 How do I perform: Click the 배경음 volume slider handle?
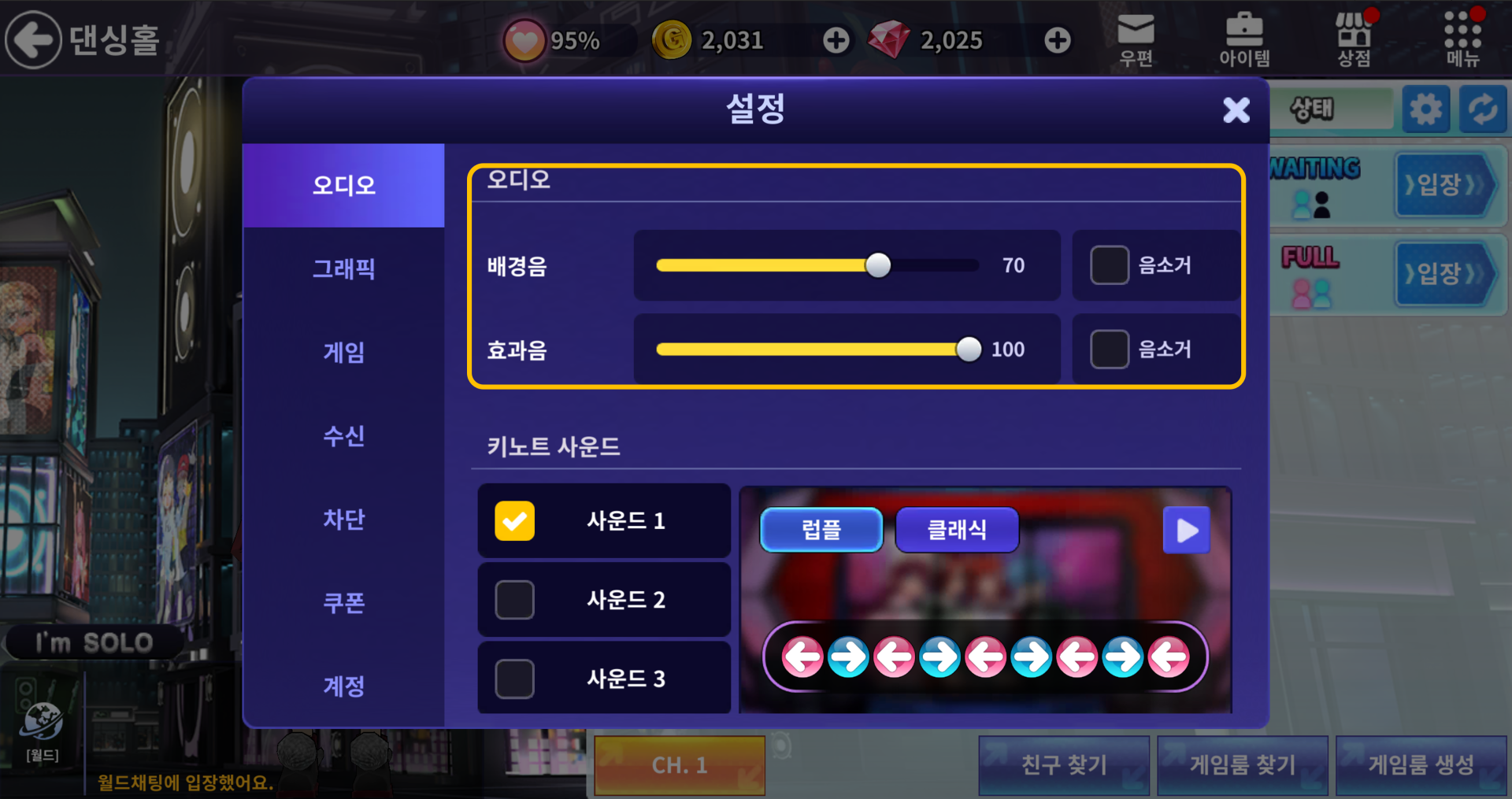click(878, 265)
